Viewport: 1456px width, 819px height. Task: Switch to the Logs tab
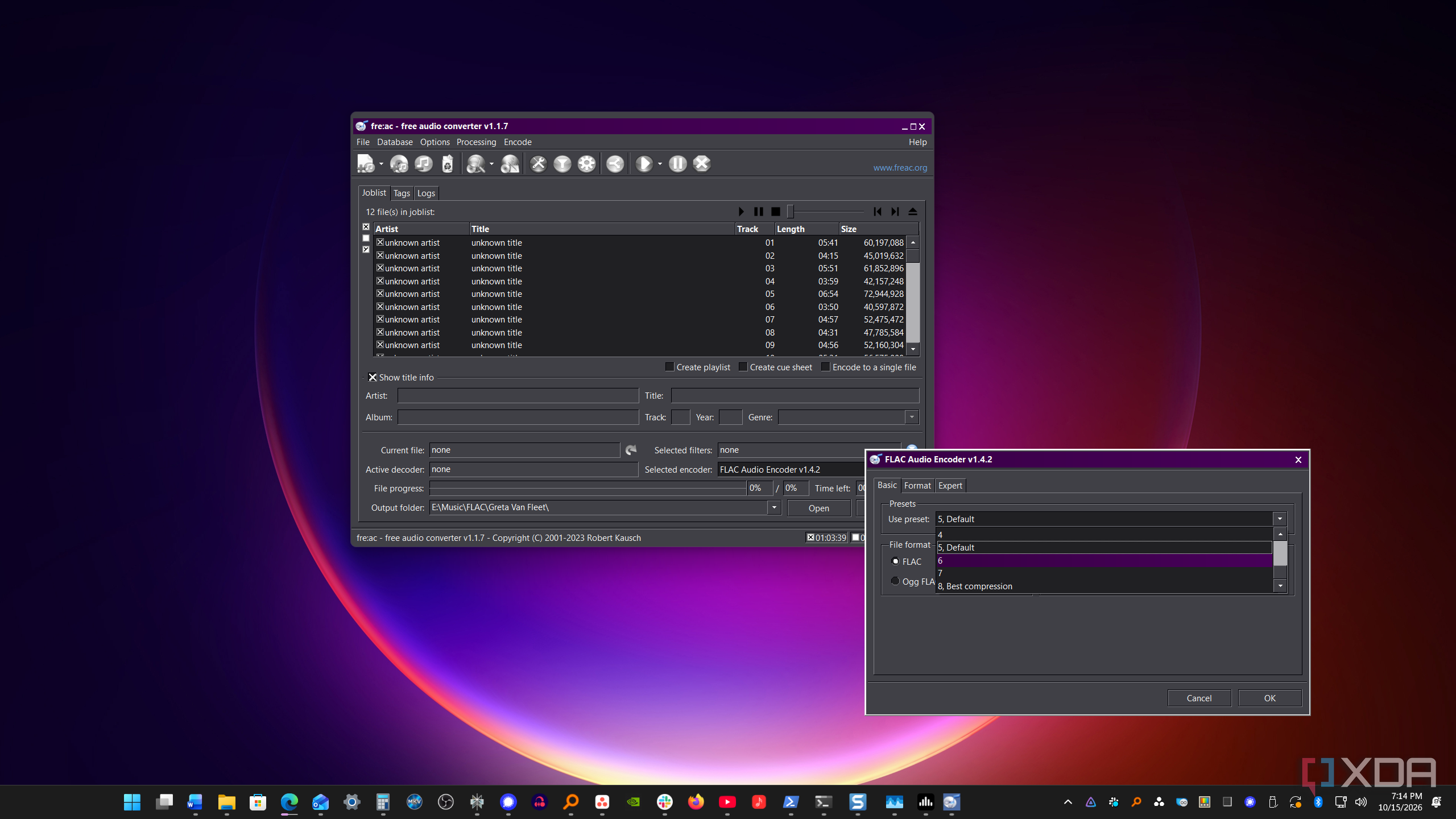(426, 193)
